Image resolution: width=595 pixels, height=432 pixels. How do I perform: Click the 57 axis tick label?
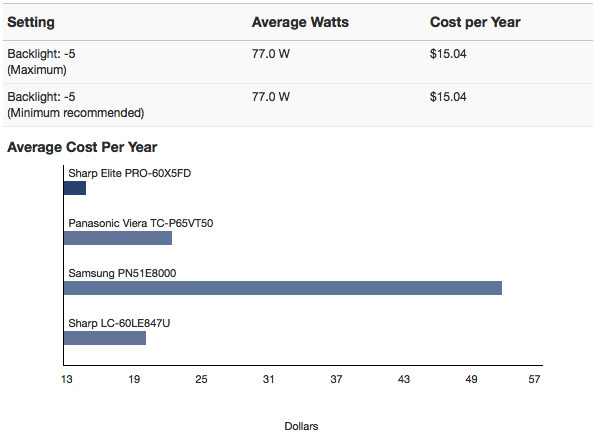534,379
